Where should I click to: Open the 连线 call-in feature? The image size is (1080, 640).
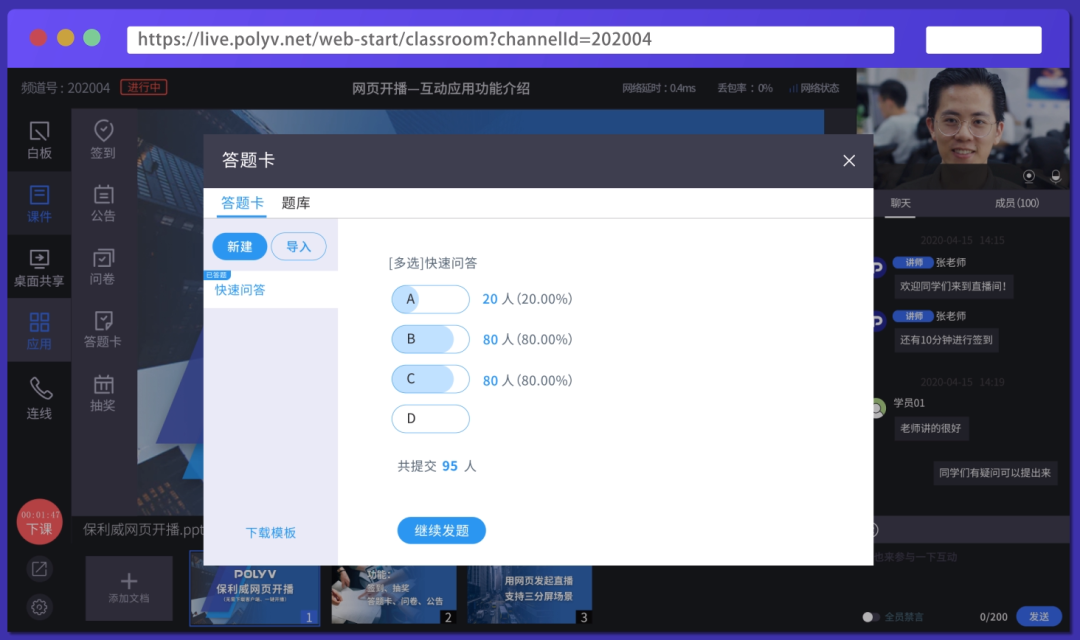39,394
